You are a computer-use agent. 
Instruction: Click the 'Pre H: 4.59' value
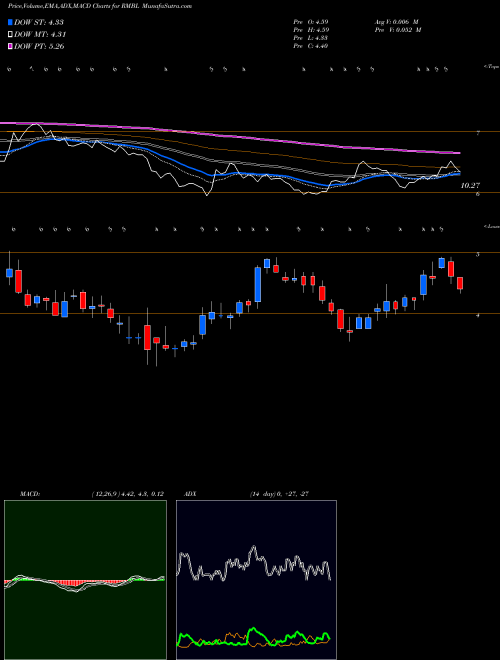coord(312,30)
